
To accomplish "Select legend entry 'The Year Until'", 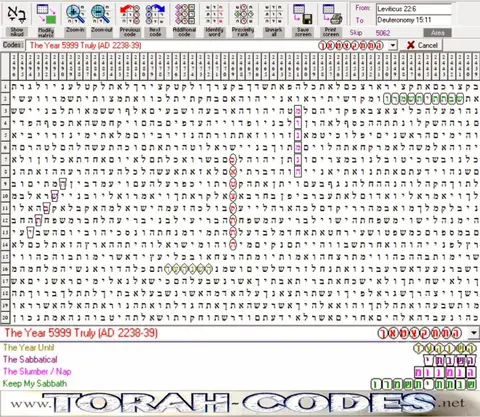I will click(29, 348).
